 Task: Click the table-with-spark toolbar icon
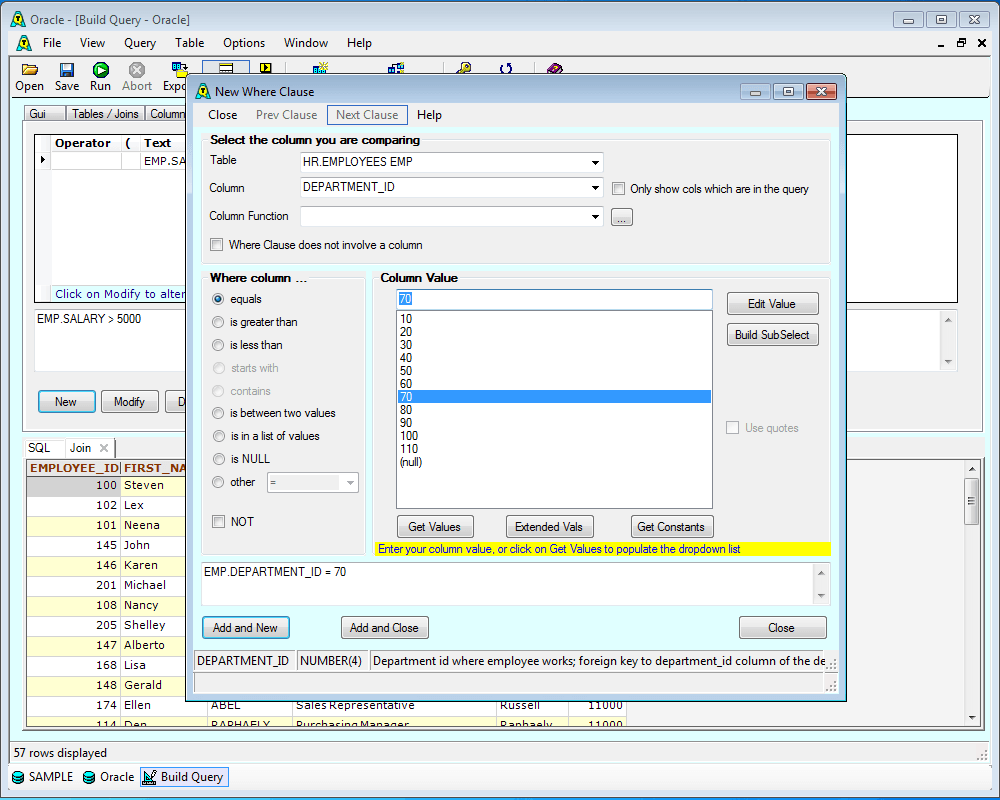coord(320,68)
